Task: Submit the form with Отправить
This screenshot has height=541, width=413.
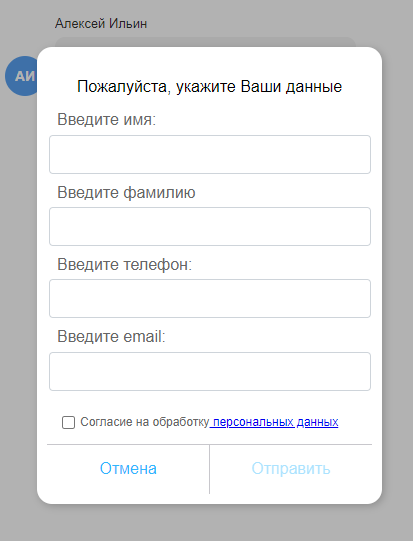Action: [x=291, y=469]
